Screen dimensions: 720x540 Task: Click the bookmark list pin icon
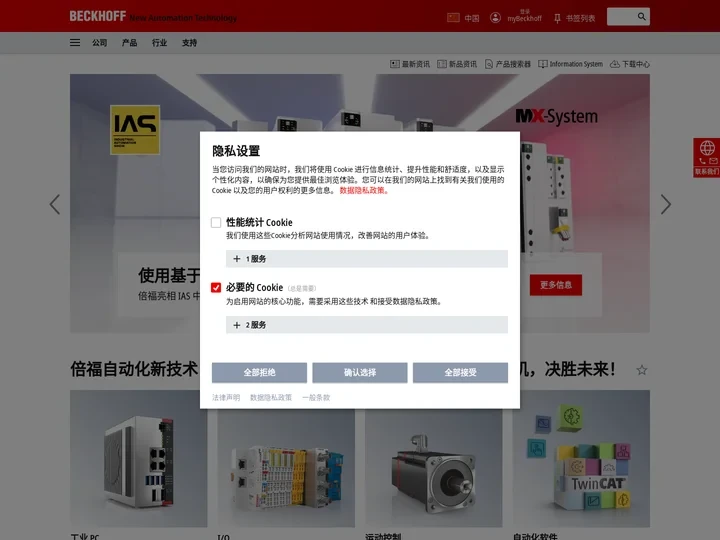coord(557,18)
